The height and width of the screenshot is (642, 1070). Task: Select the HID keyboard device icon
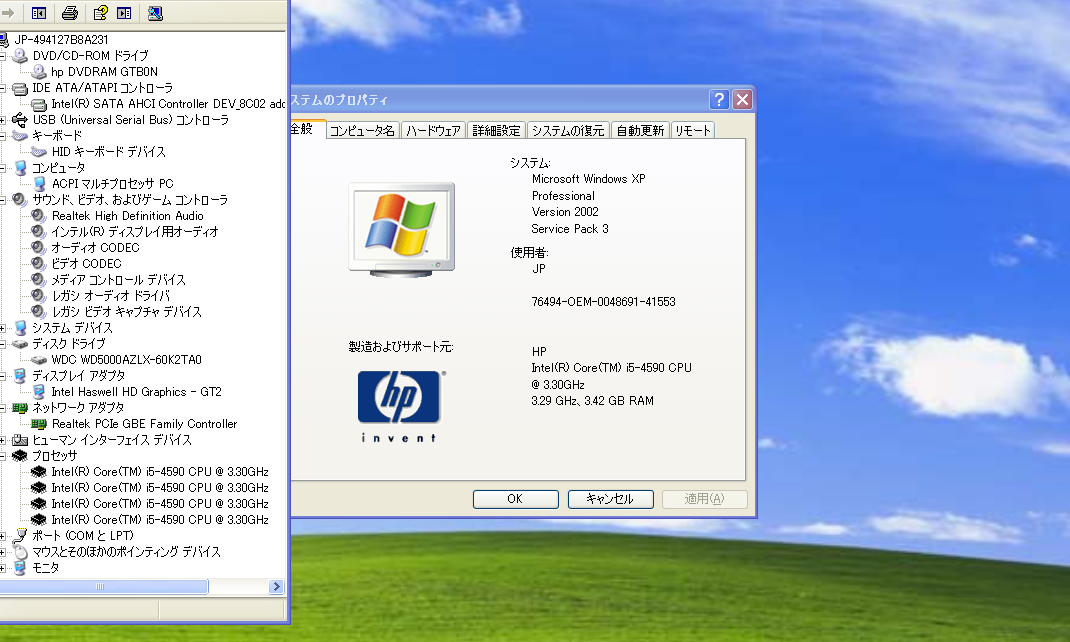point(39,151)
